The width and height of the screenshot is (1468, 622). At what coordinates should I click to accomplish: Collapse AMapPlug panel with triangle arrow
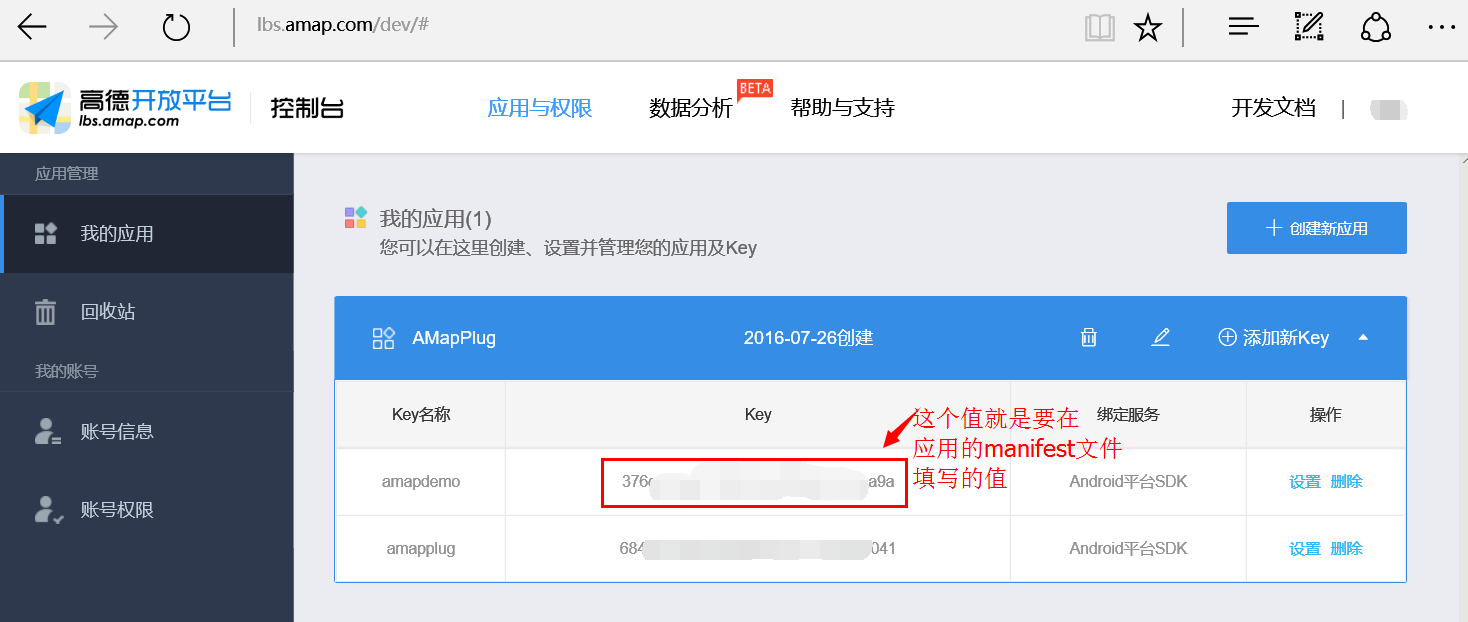(1362, 338)
